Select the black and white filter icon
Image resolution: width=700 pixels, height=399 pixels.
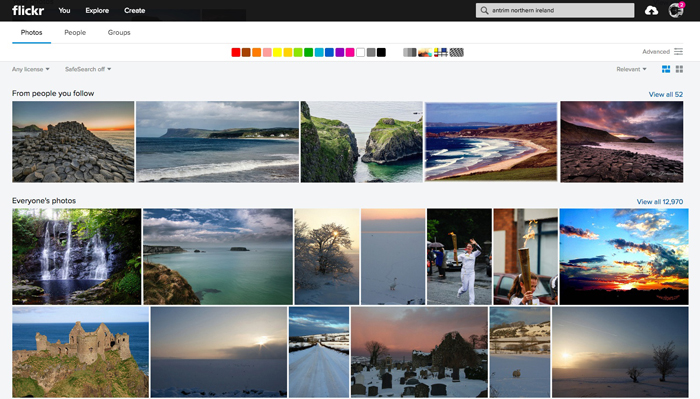click(409, 52)
